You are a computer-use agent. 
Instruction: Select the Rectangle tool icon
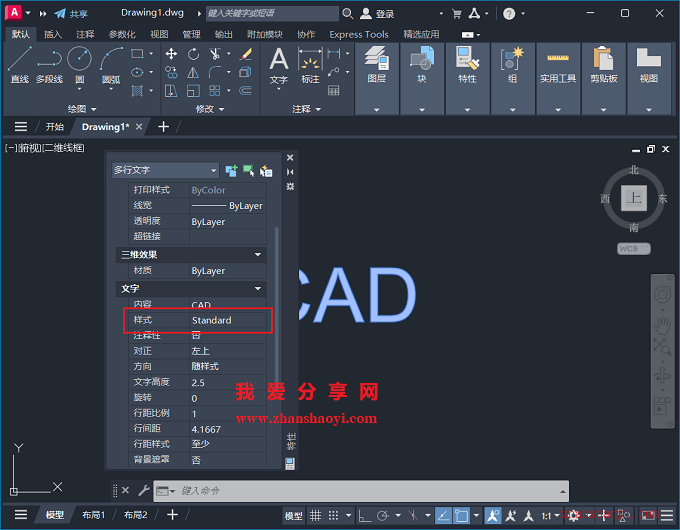click(x=137, y=54)
